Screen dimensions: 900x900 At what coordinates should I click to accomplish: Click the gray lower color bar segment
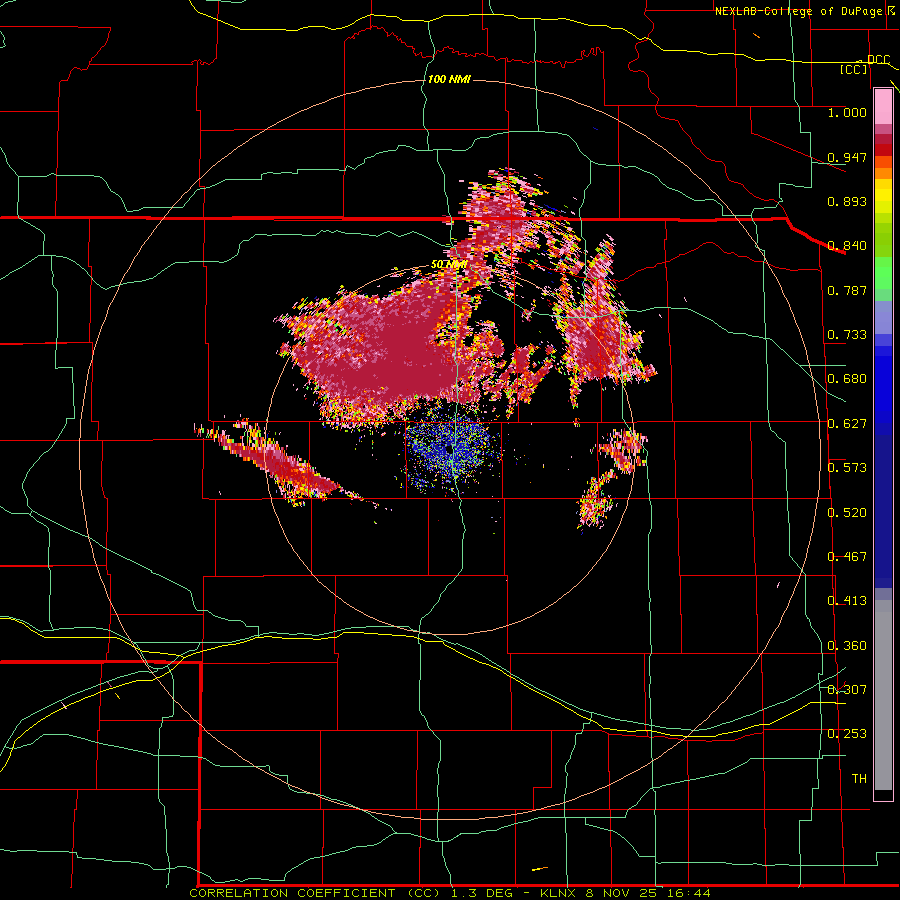point(883,695)
